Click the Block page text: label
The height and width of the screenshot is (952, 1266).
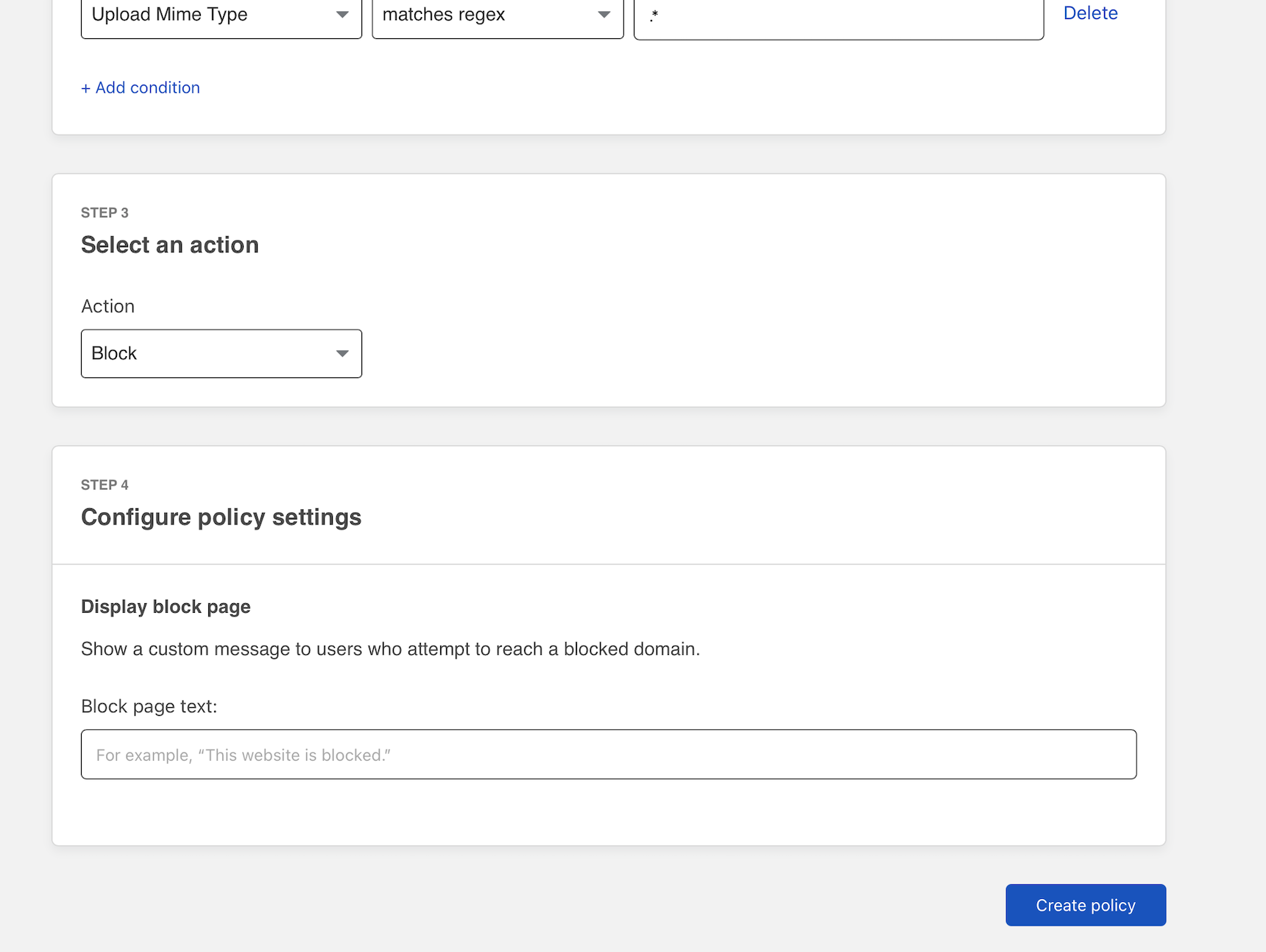point(149,706)
